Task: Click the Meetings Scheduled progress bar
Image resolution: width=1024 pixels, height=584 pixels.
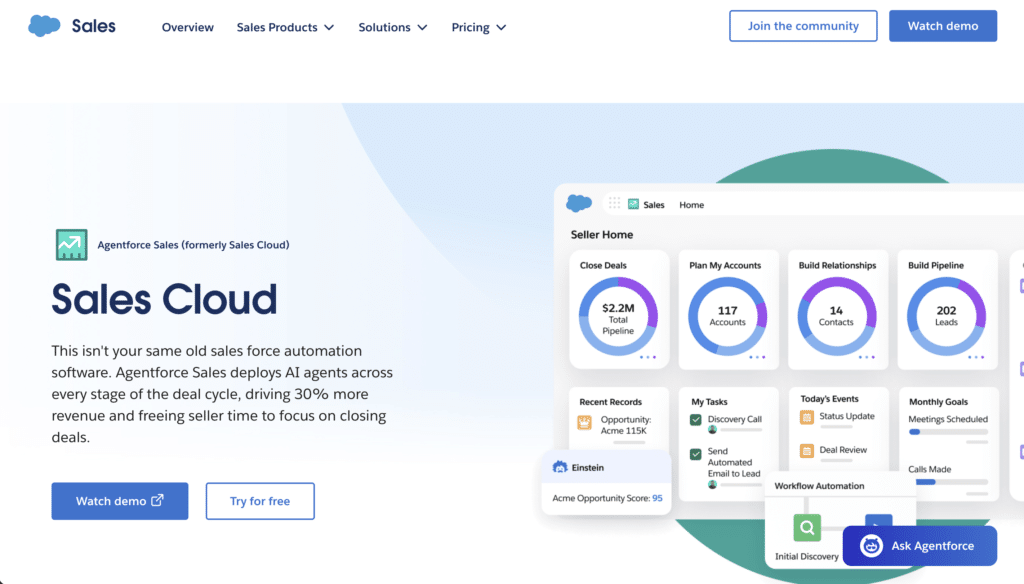Action: pyautogui.click(x=948, y=432)
